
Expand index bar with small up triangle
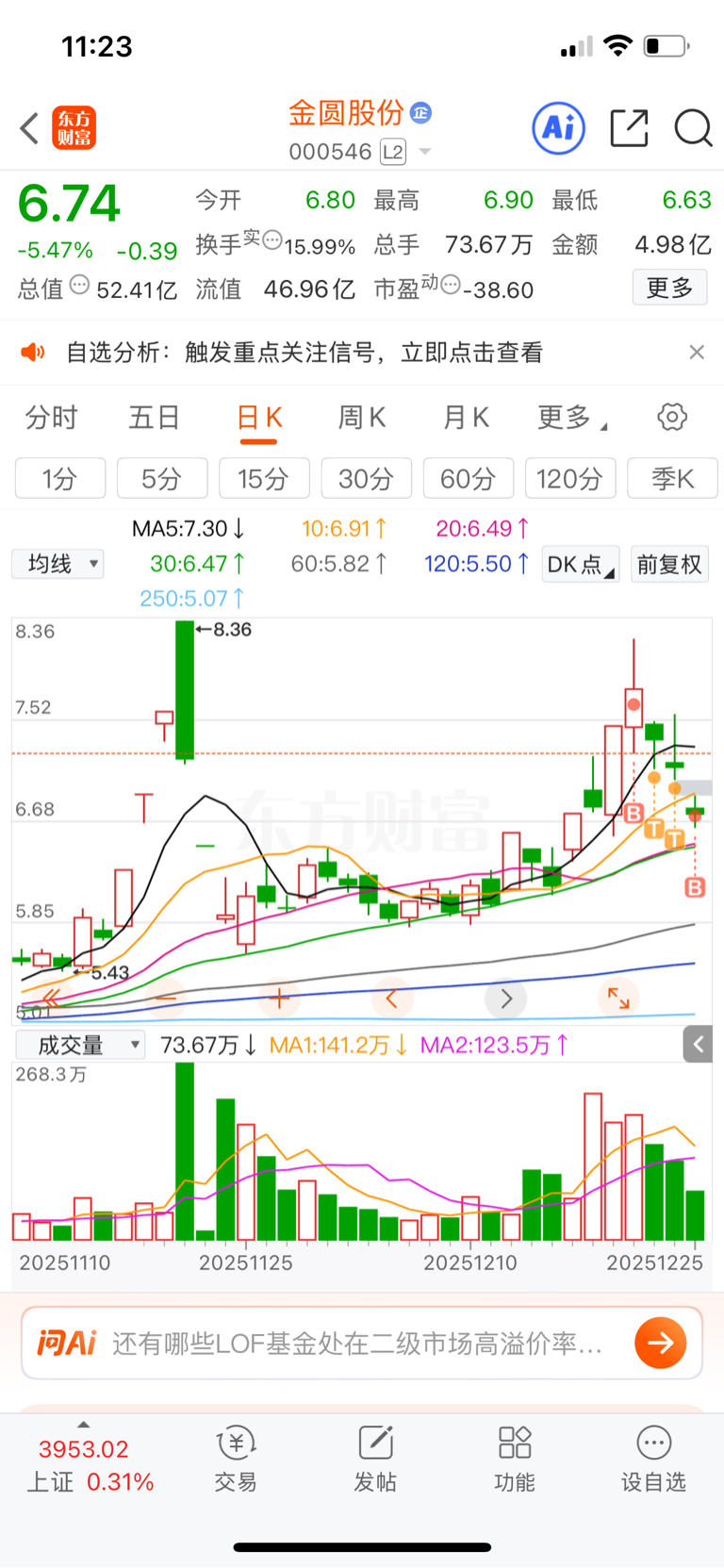[84, 1425]
